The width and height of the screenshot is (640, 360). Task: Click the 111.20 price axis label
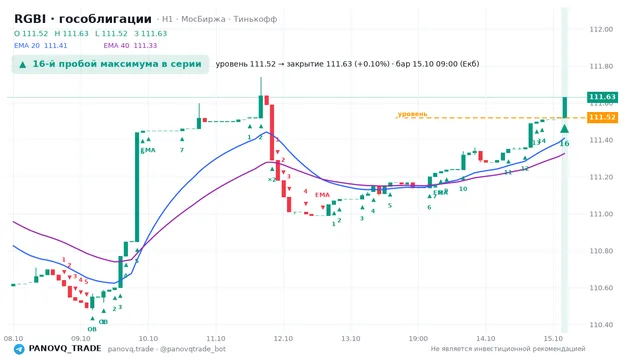[601, 177]
